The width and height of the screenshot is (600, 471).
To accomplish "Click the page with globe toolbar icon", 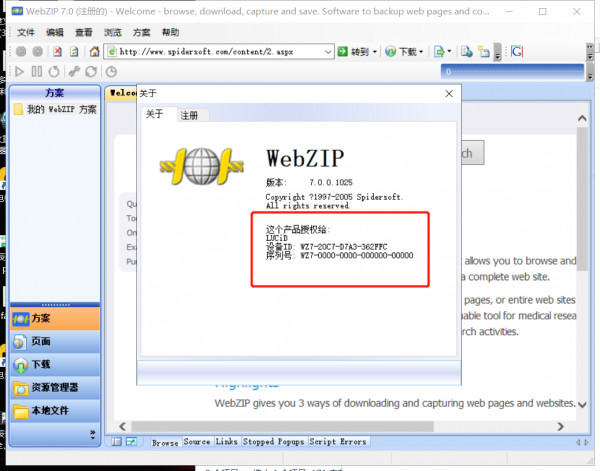I will click(466, 51).
